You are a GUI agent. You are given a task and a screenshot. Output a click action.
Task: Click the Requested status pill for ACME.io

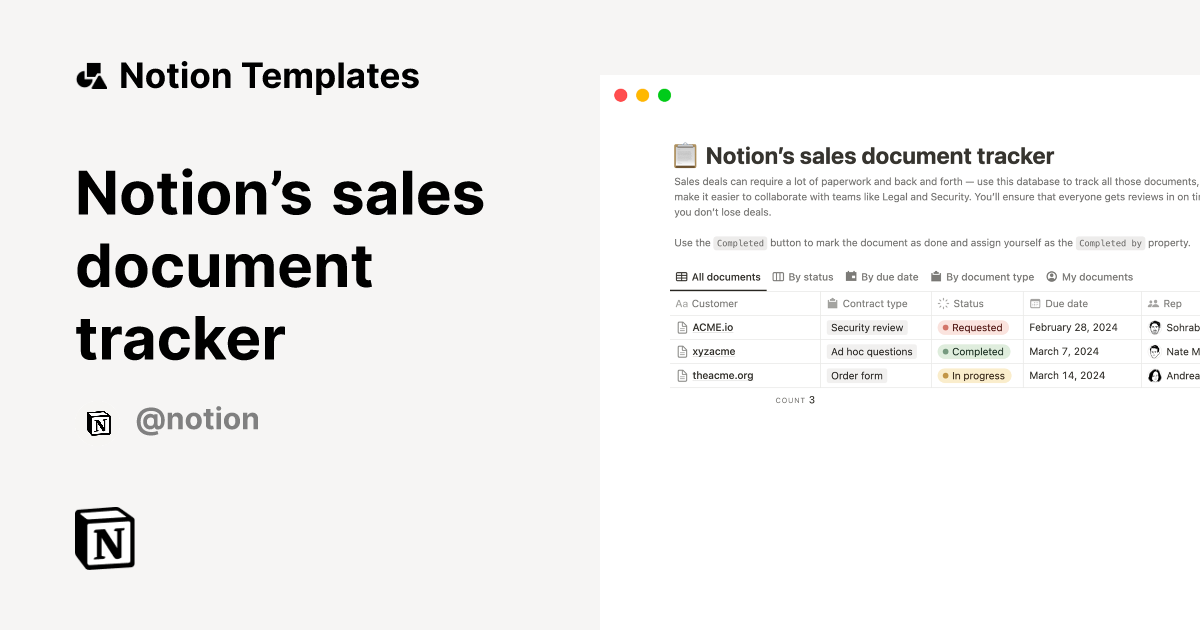coord(971,327)
